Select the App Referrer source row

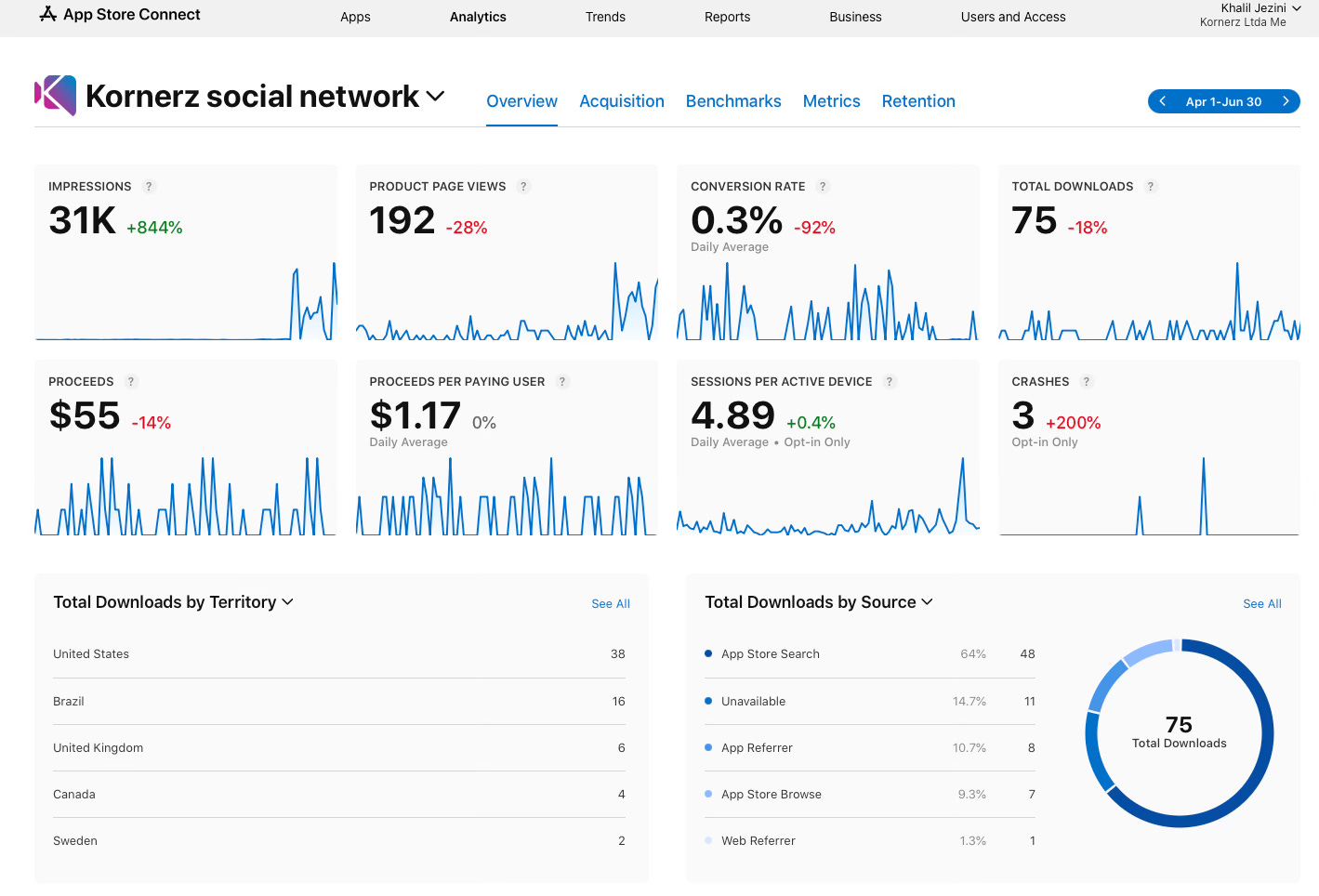click(870, 747)
